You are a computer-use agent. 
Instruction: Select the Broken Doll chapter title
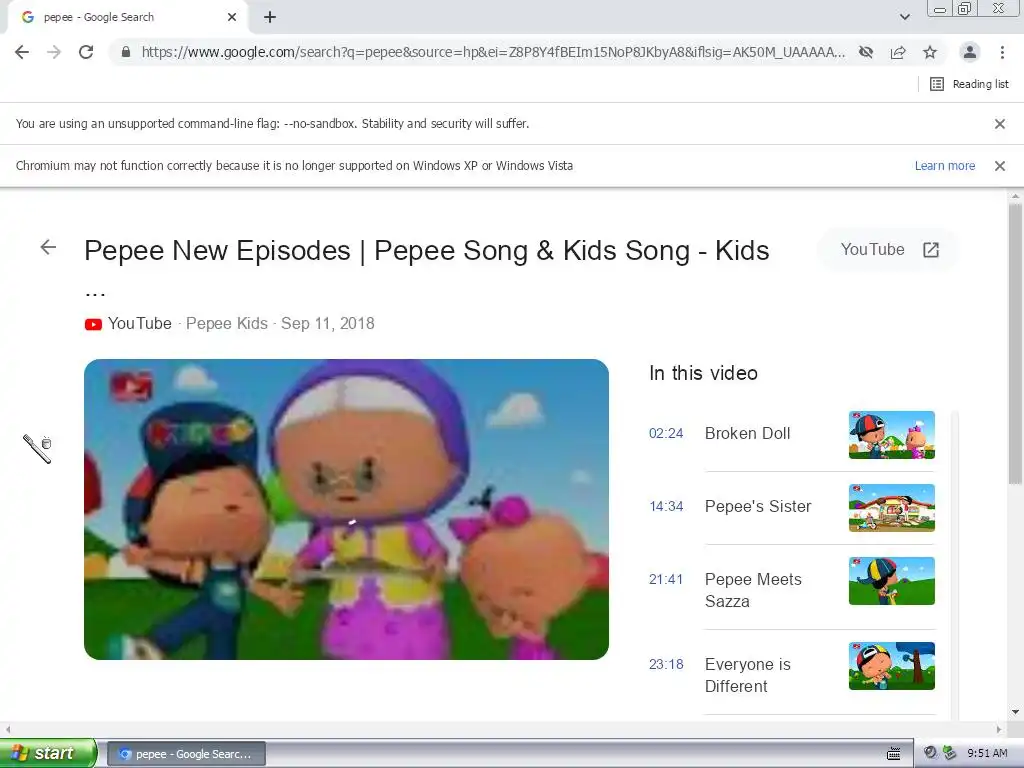pyautogui.click(x=747, y=434)
